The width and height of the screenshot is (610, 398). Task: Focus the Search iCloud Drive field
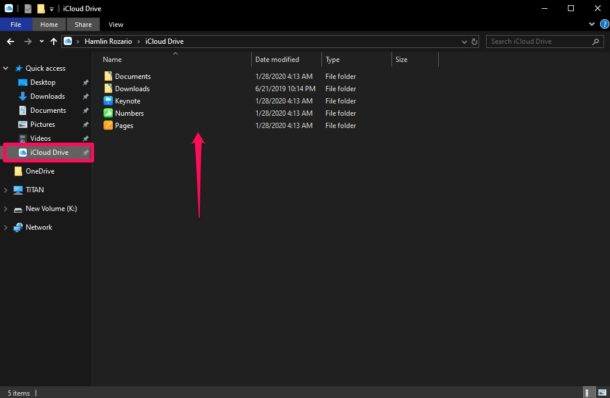coord(545,41)
